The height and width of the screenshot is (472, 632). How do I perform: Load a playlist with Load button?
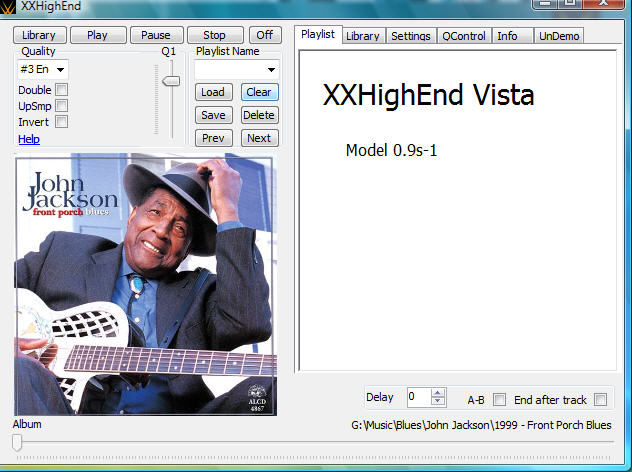coord(213,92)
